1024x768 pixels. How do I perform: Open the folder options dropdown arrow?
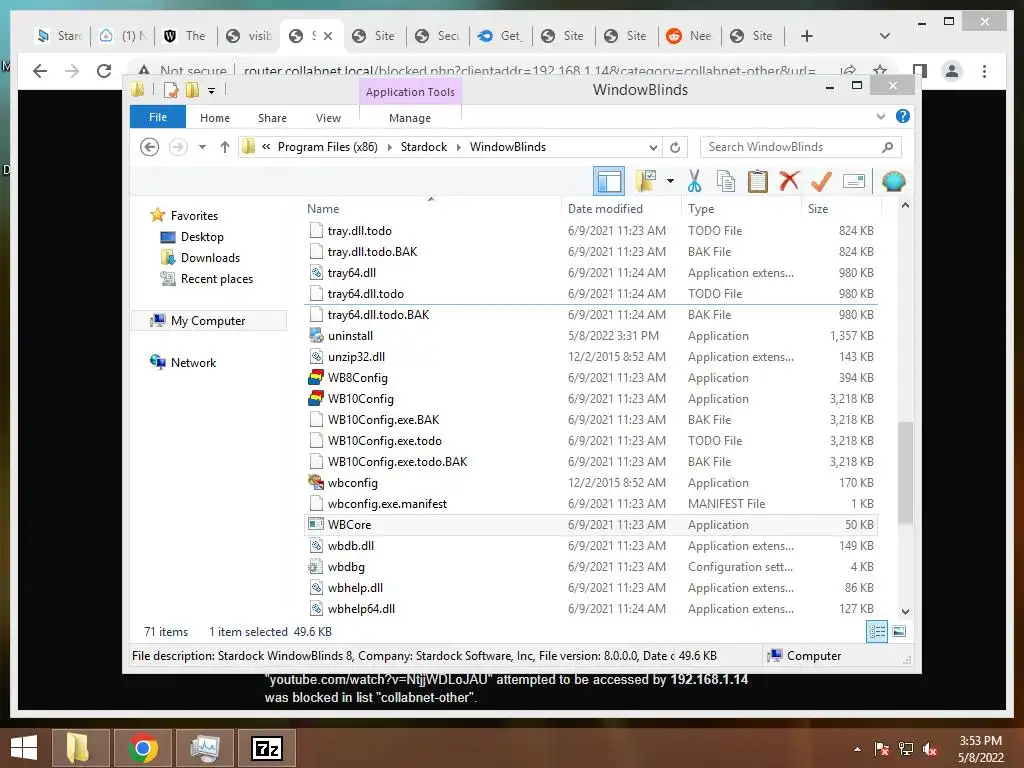(670, 181)
